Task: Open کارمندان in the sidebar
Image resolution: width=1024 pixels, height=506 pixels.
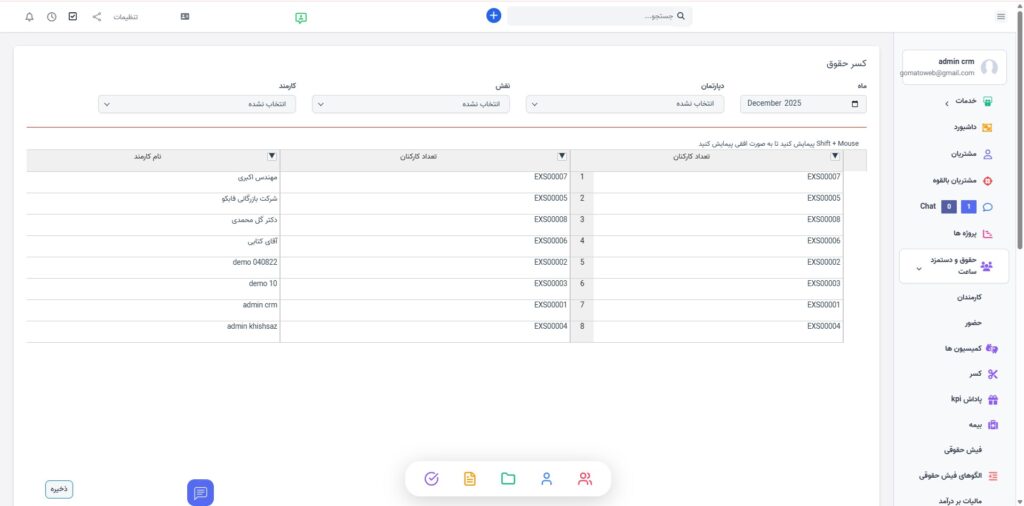Action: pos(969,297)
